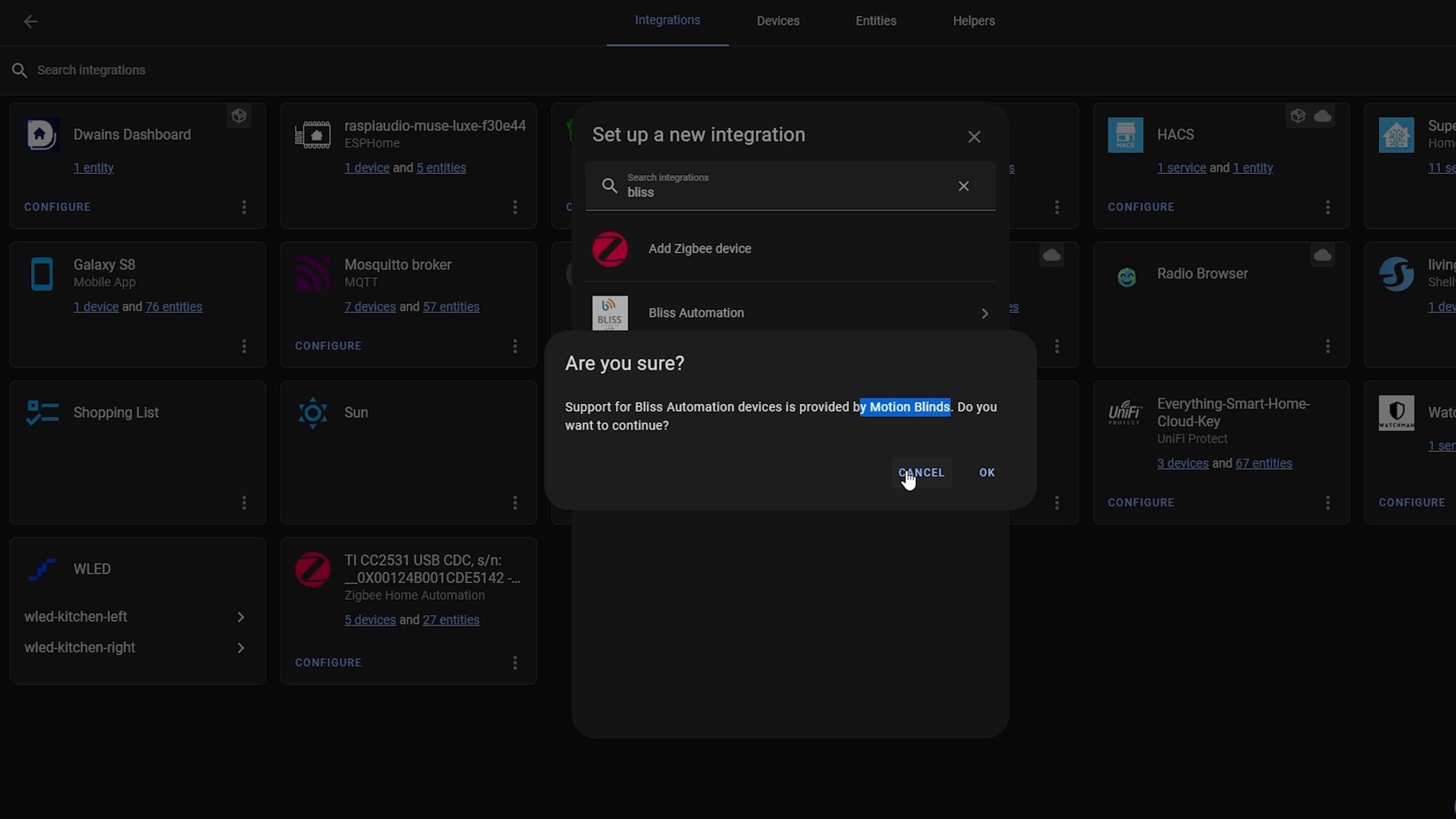Clear the bliss search text with X
This screenshot has width=1456, height=819.
click(x=964, y=186)
